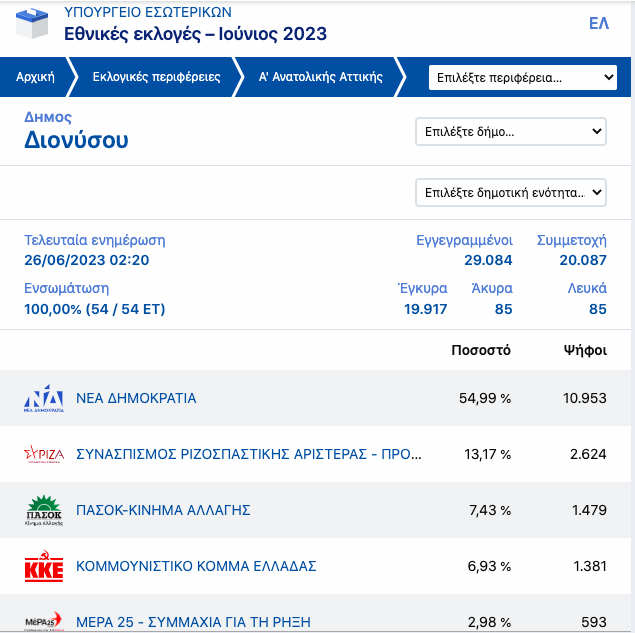Switch language with the ΕΛ link
The image size is (635, 633).
pos(599,23)
